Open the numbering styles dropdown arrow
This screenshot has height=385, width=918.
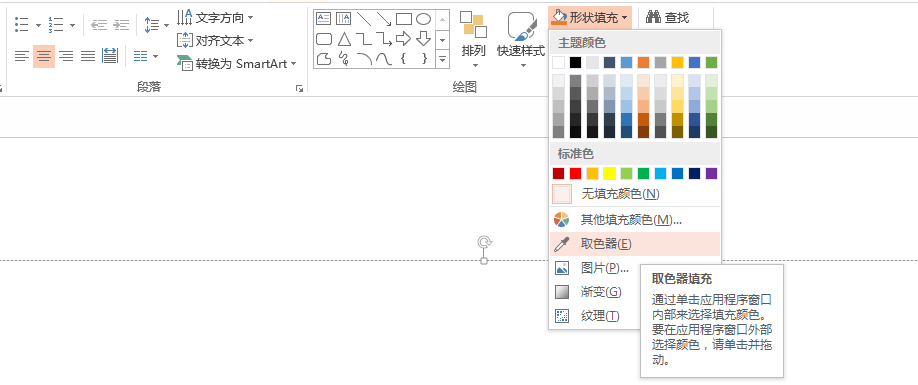[x=73, y=25]
